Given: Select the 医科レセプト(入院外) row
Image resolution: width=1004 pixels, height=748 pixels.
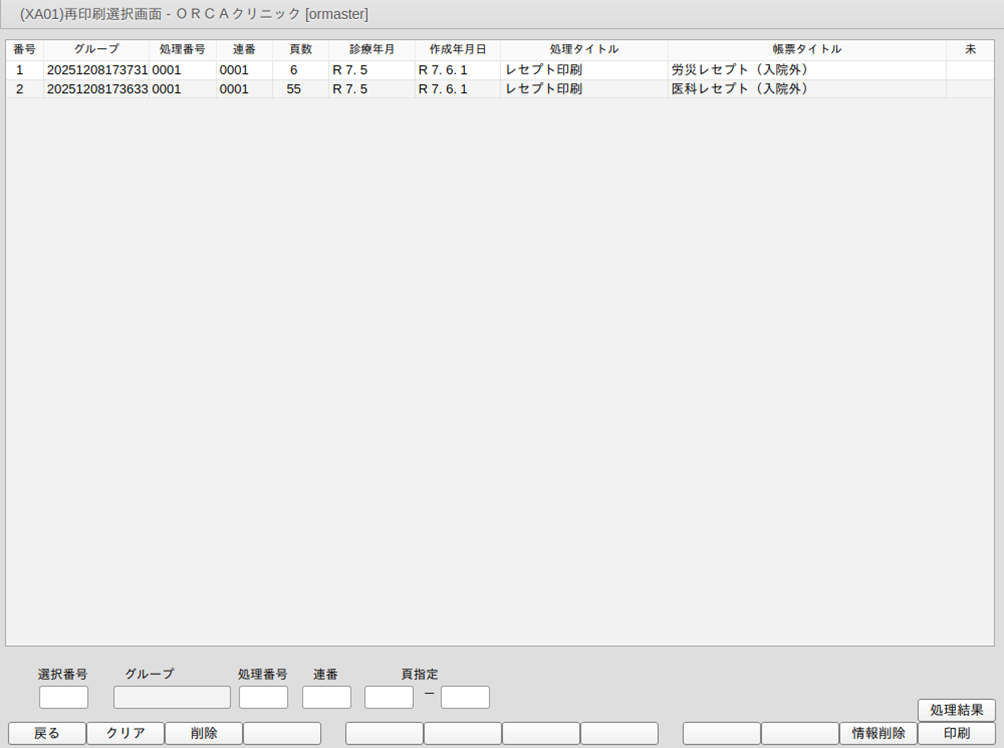Looking at the screenshot, I should click(739, 89).
